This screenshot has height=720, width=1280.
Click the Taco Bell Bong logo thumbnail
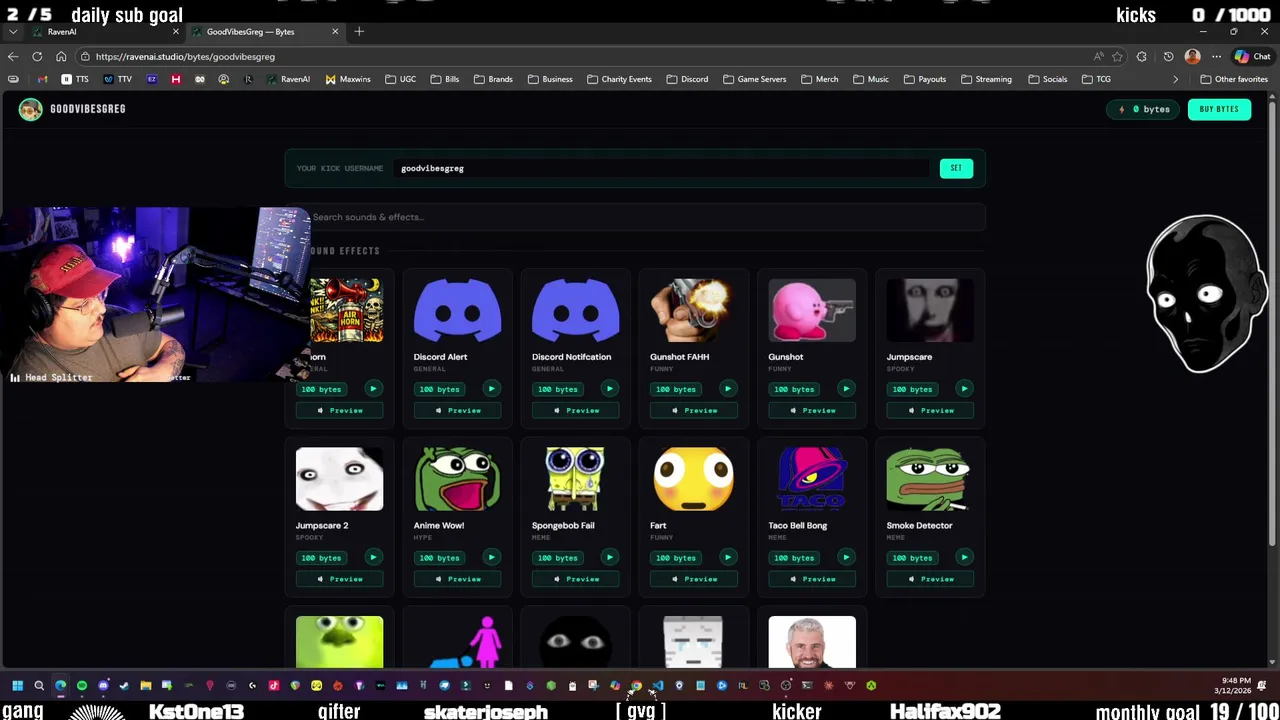click(x=811, y=479)
